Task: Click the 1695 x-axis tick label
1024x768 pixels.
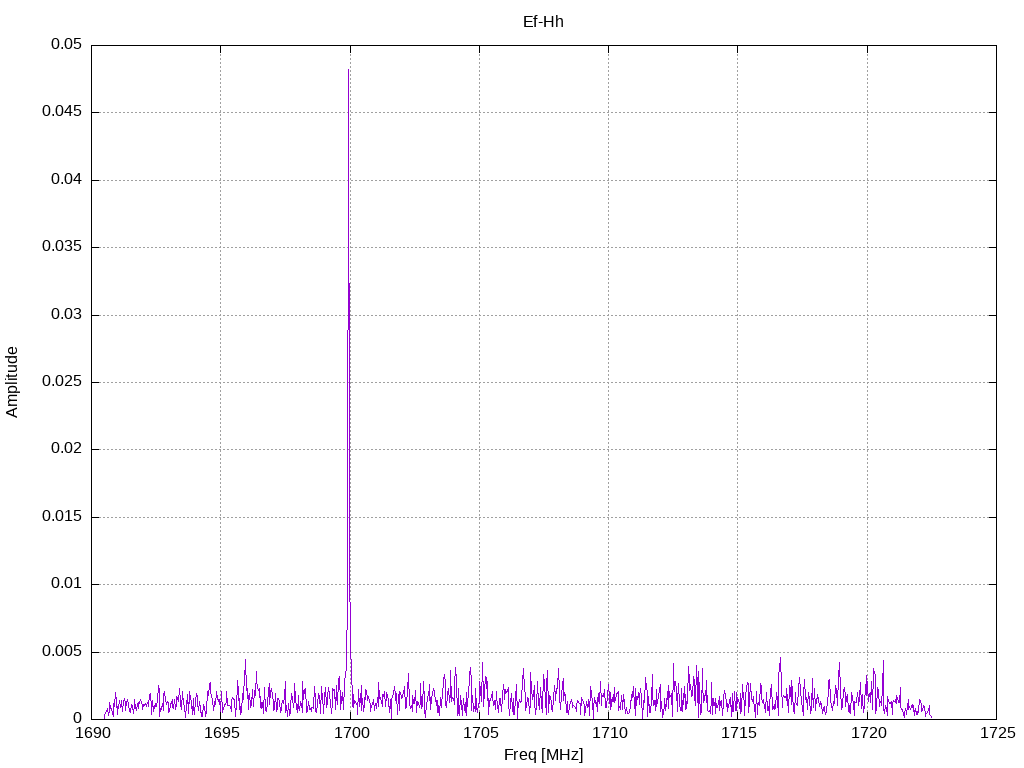Action: pyautogui.click(x=221, y=733)
